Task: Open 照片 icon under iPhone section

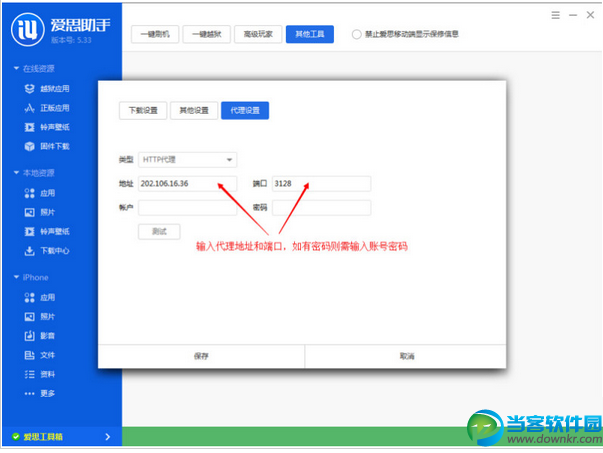Action: [x=30, y=316]
